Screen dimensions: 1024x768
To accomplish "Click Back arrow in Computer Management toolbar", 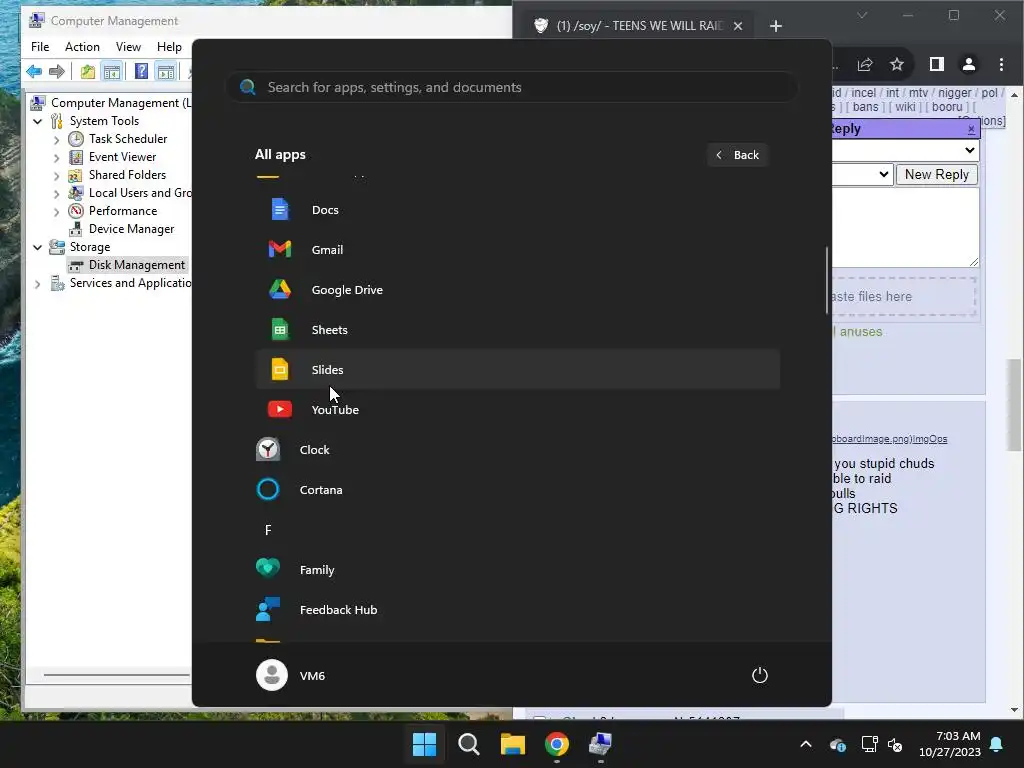I will coord(34,71).
